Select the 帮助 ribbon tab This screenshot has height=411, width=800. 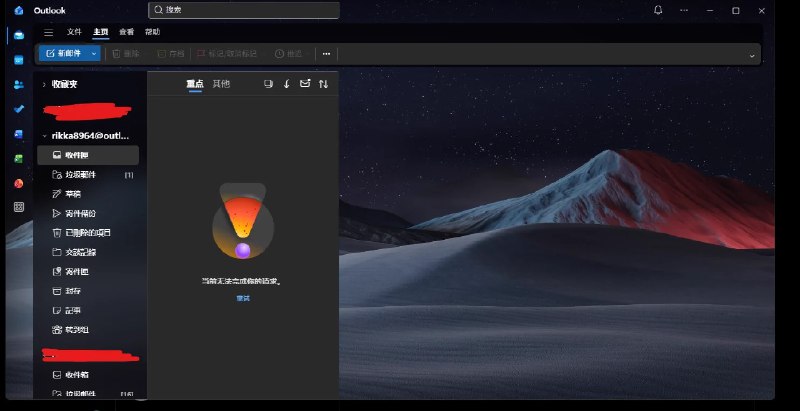153,32
